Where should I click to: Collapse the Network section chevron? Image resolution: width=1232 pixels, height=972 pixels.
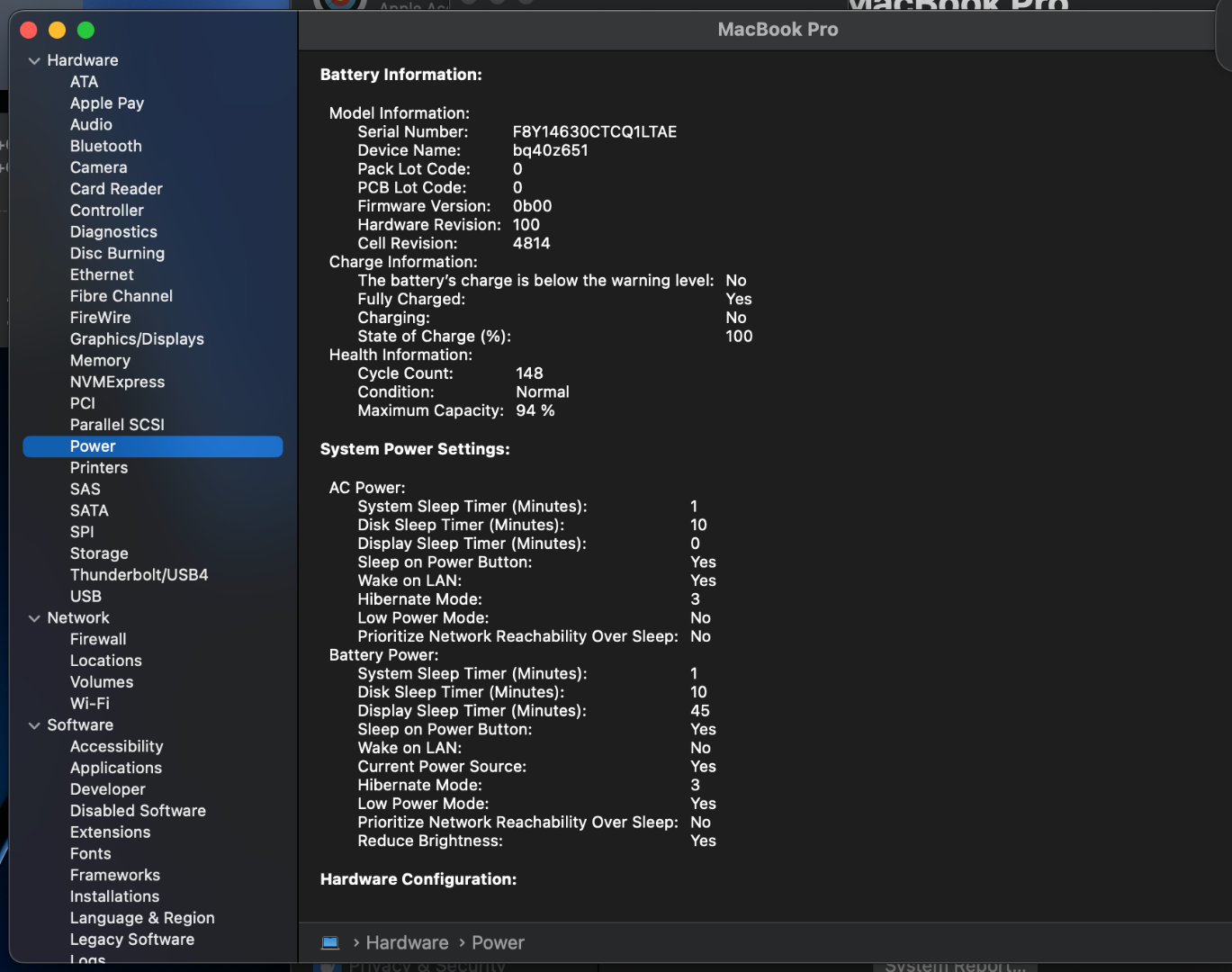point(34,618)
